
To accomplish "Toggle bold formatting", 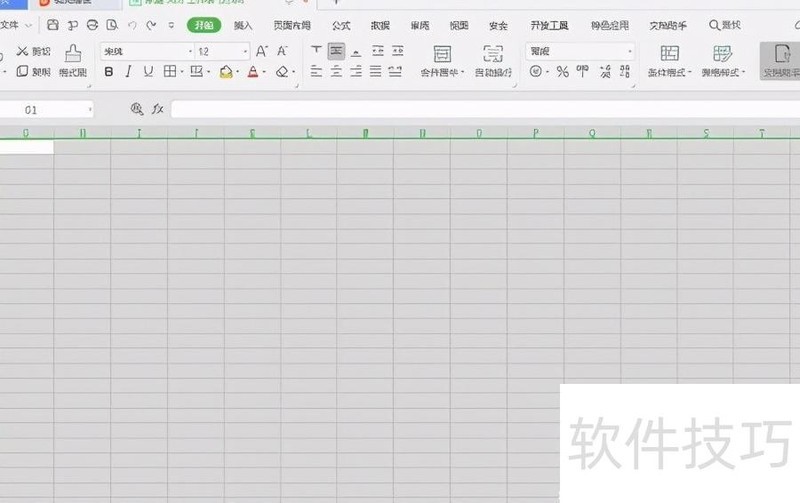I will pyautogui.click(x=109, y=72).
